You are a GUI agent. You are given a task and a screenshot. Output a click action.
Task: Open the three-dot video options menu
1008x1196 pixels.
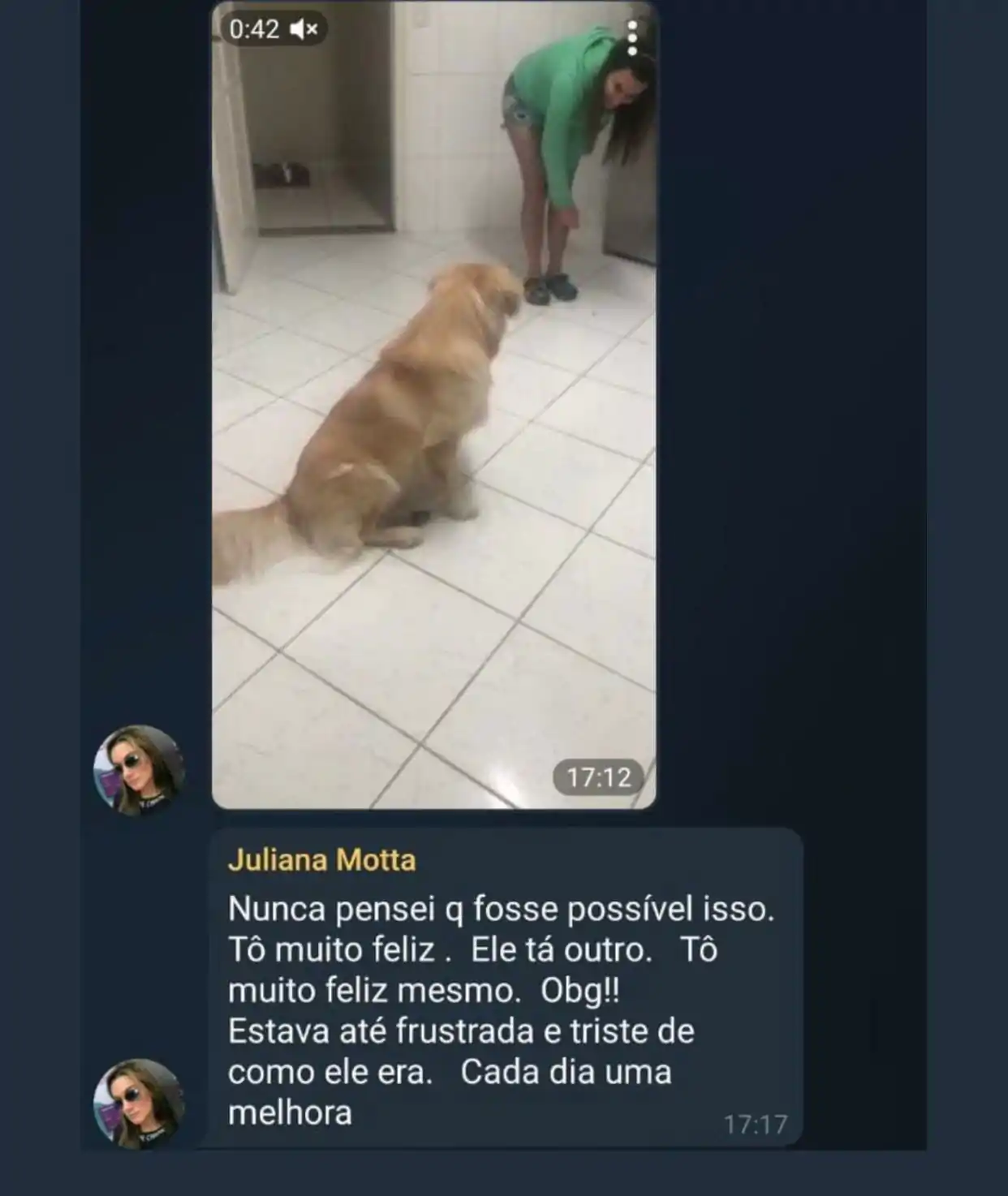click(633, 38)
